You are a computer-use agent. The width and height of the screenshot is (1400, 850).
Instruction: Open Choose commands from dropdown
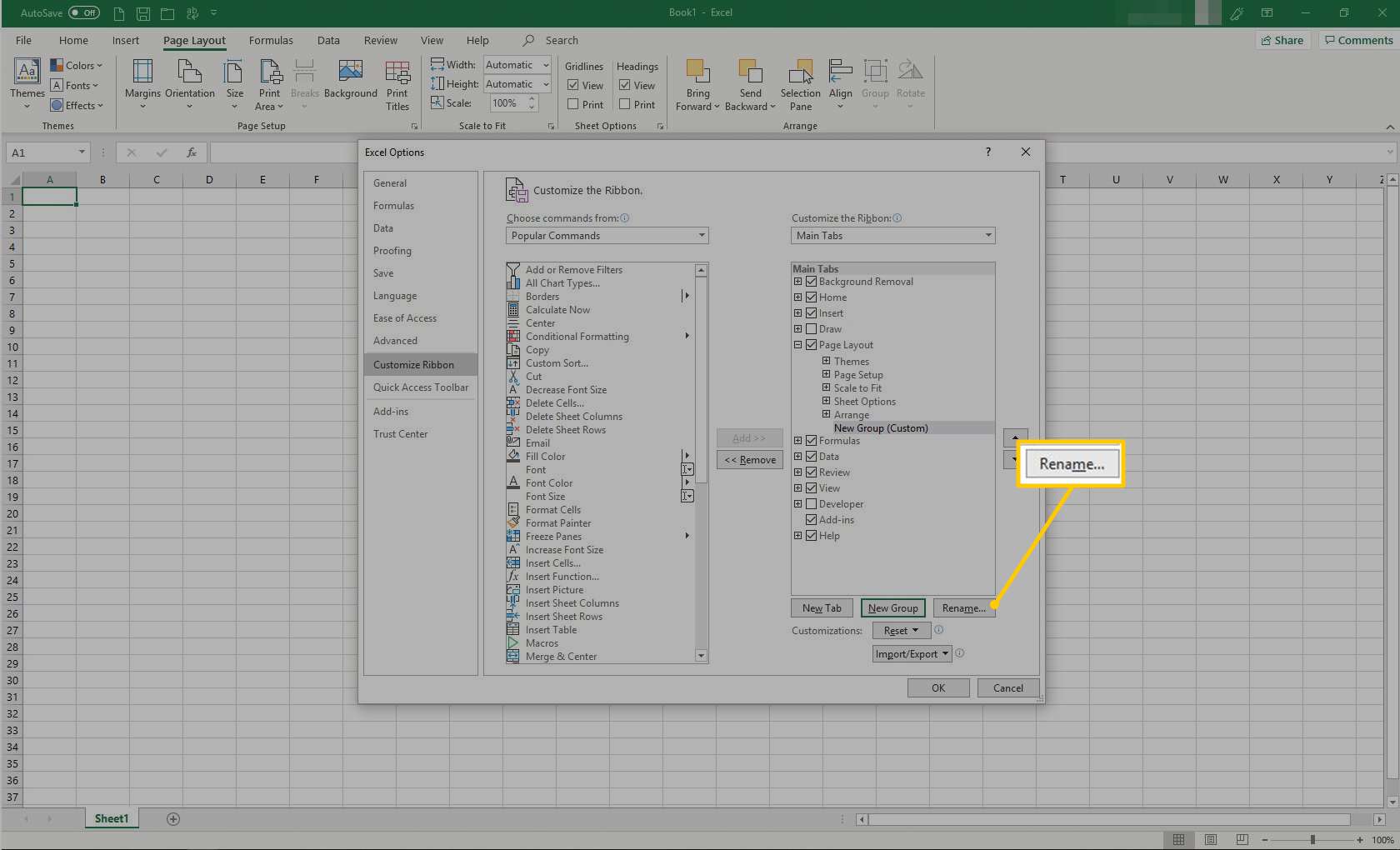[x=607, y=236]
